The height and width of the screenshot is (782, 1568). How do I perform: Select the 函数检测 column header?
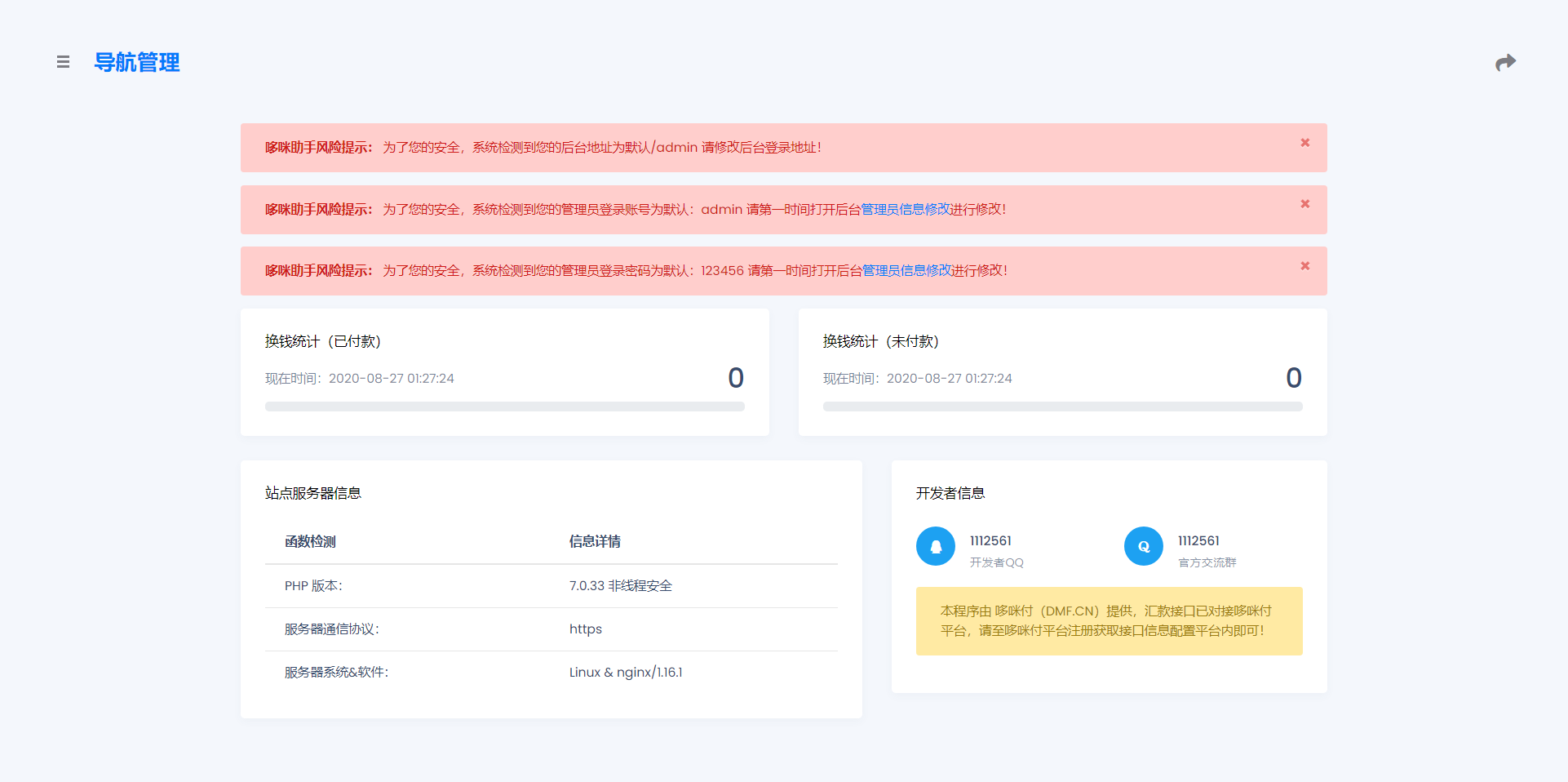point(310,542)
